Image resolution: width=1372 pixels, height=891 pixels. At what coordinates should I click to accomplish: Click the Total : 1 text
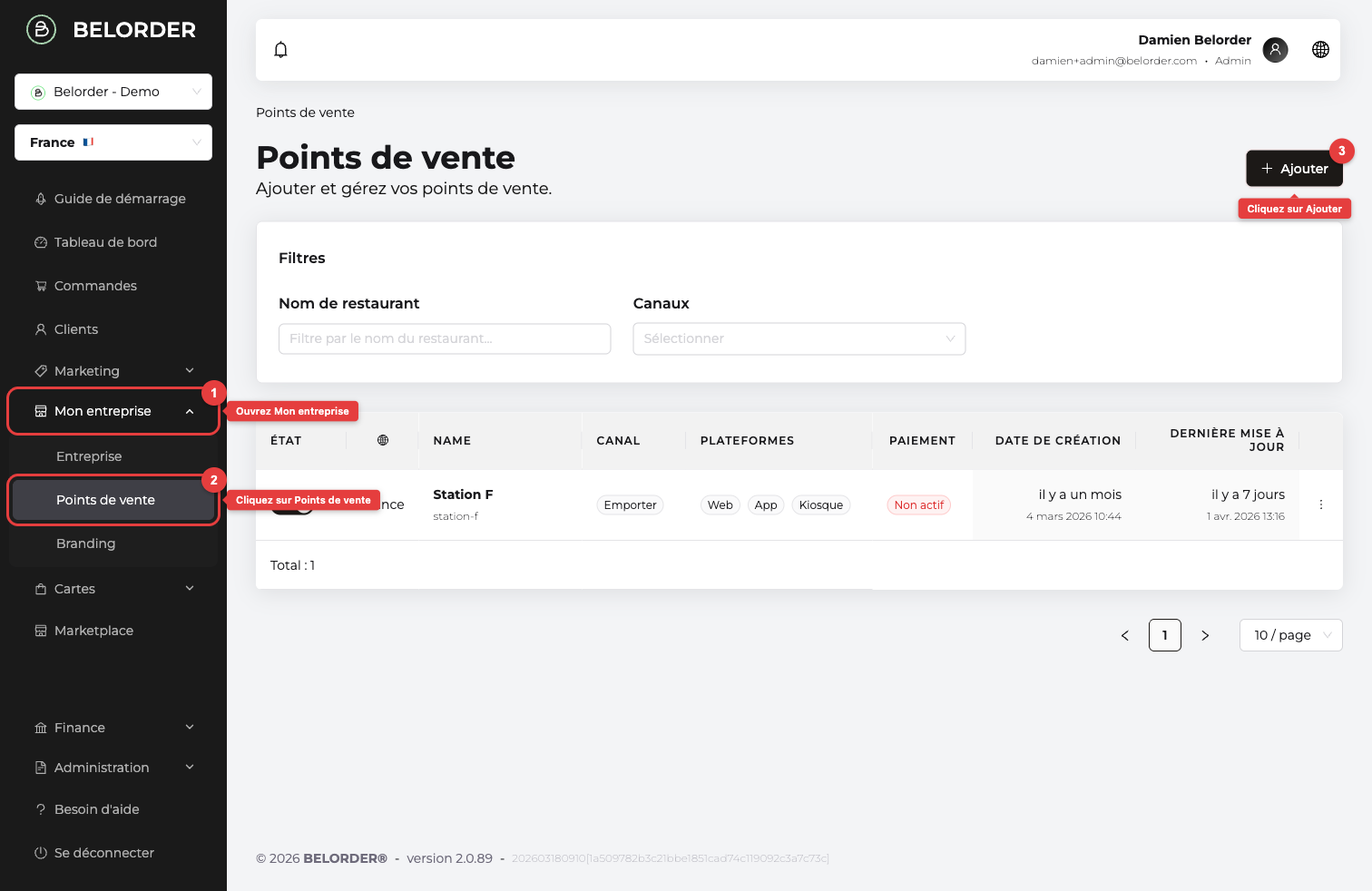(x=292, y=565)
